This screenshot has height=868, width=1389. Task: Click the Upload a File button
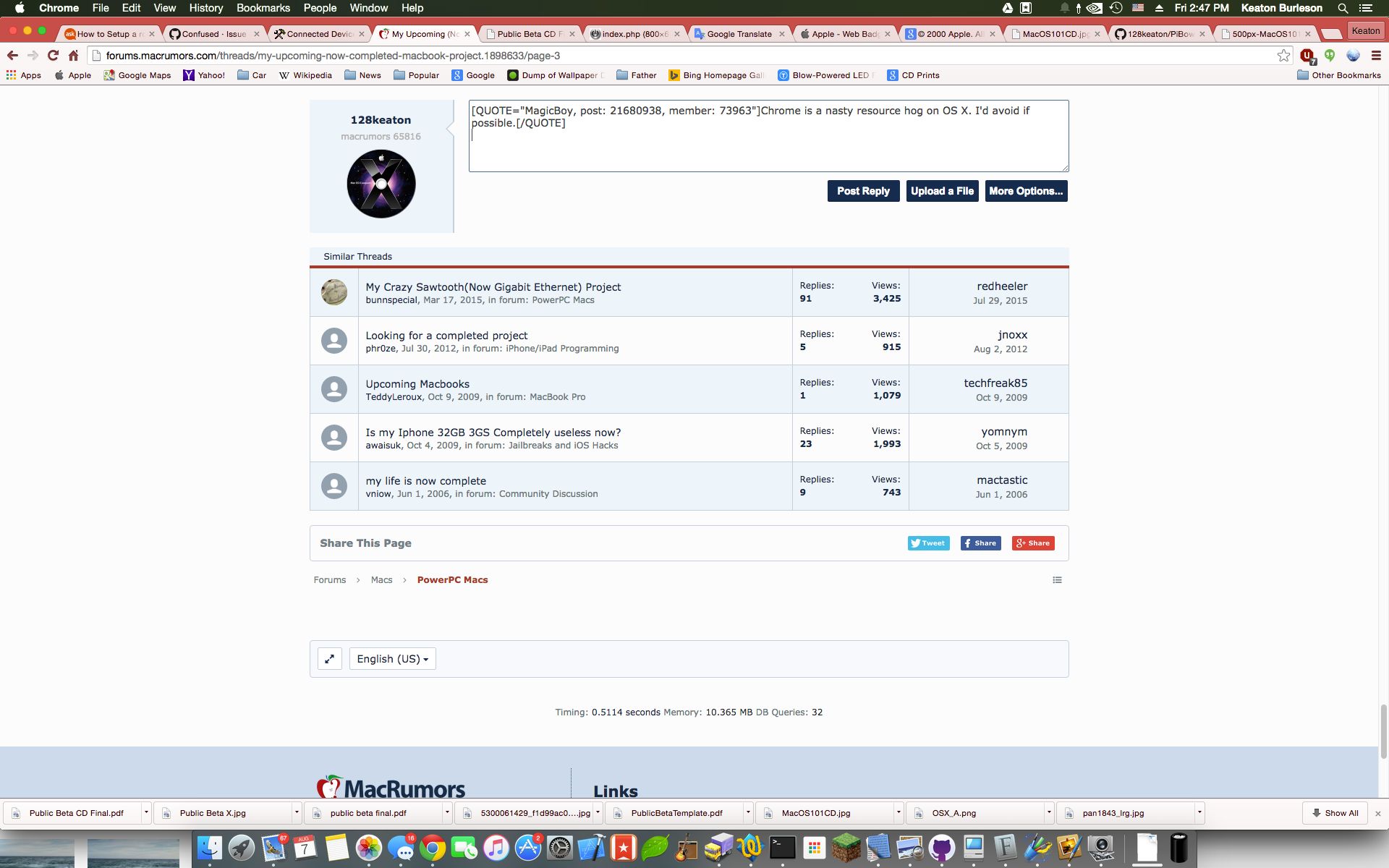point(942,191)
